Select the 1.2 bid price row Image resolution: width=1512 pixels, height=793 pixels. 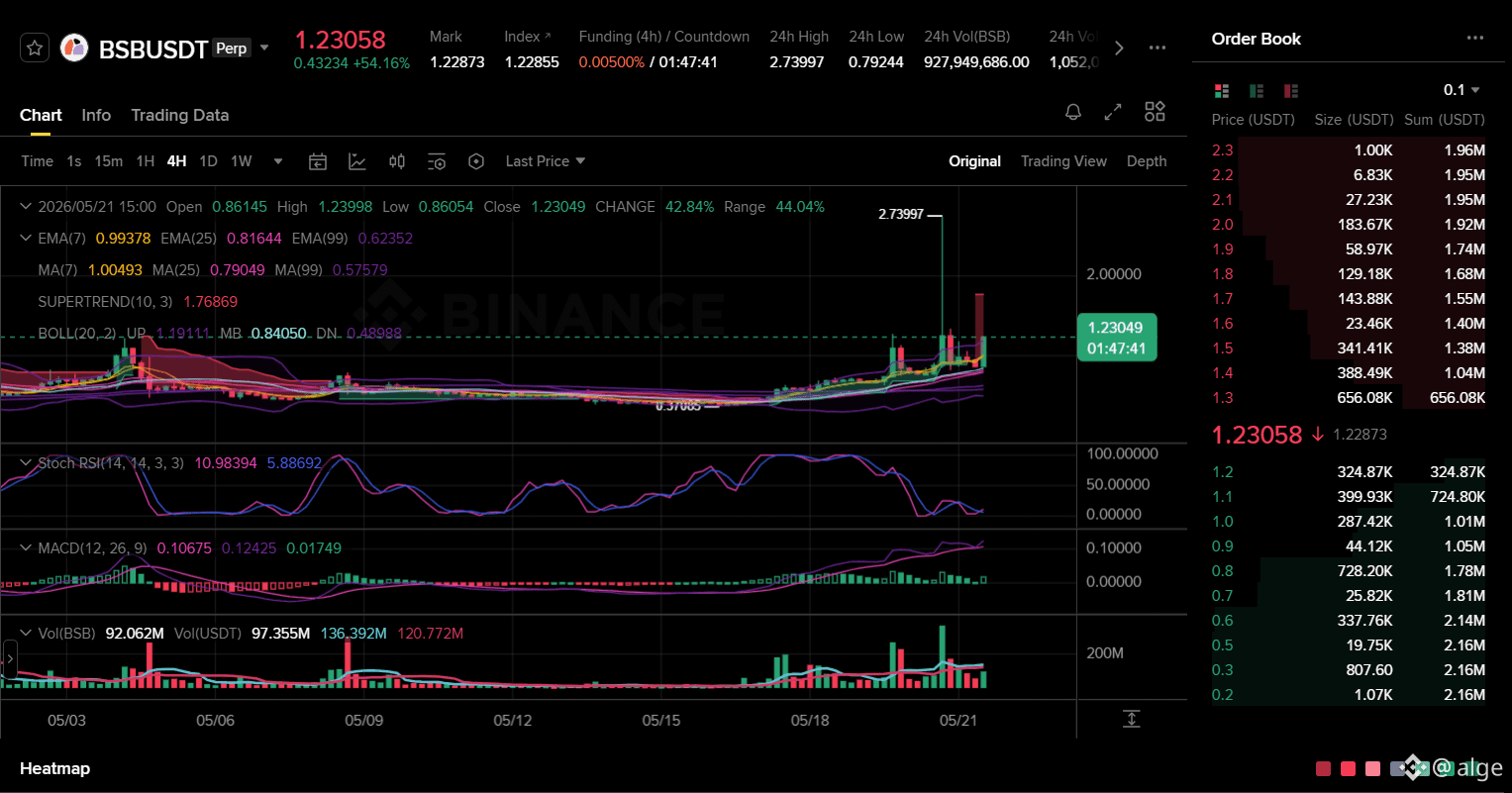tap(1349, 472)
